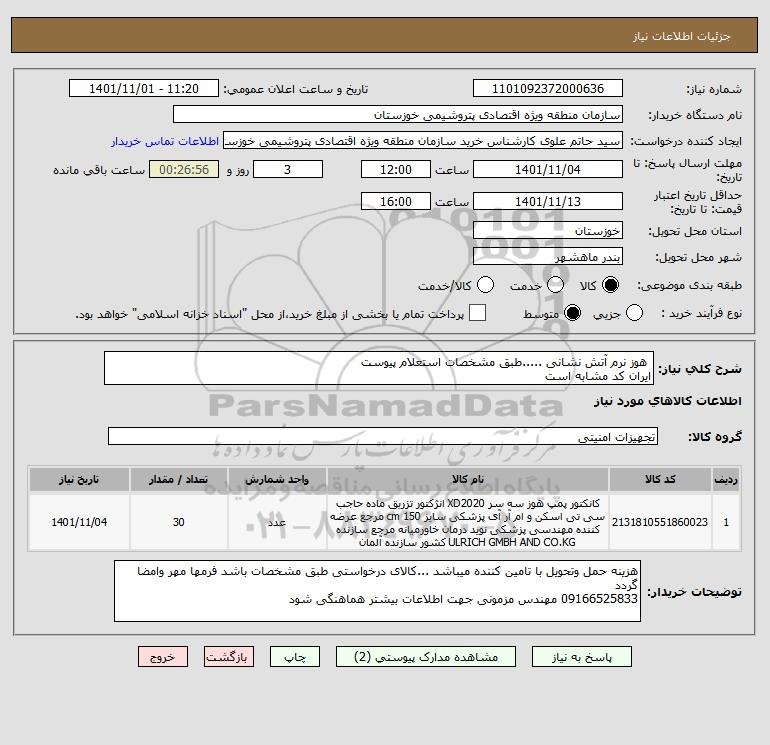Viewport: 770px width, 745px height.
Task: Click the کد کالا column header
Action: tap(660, 479)
